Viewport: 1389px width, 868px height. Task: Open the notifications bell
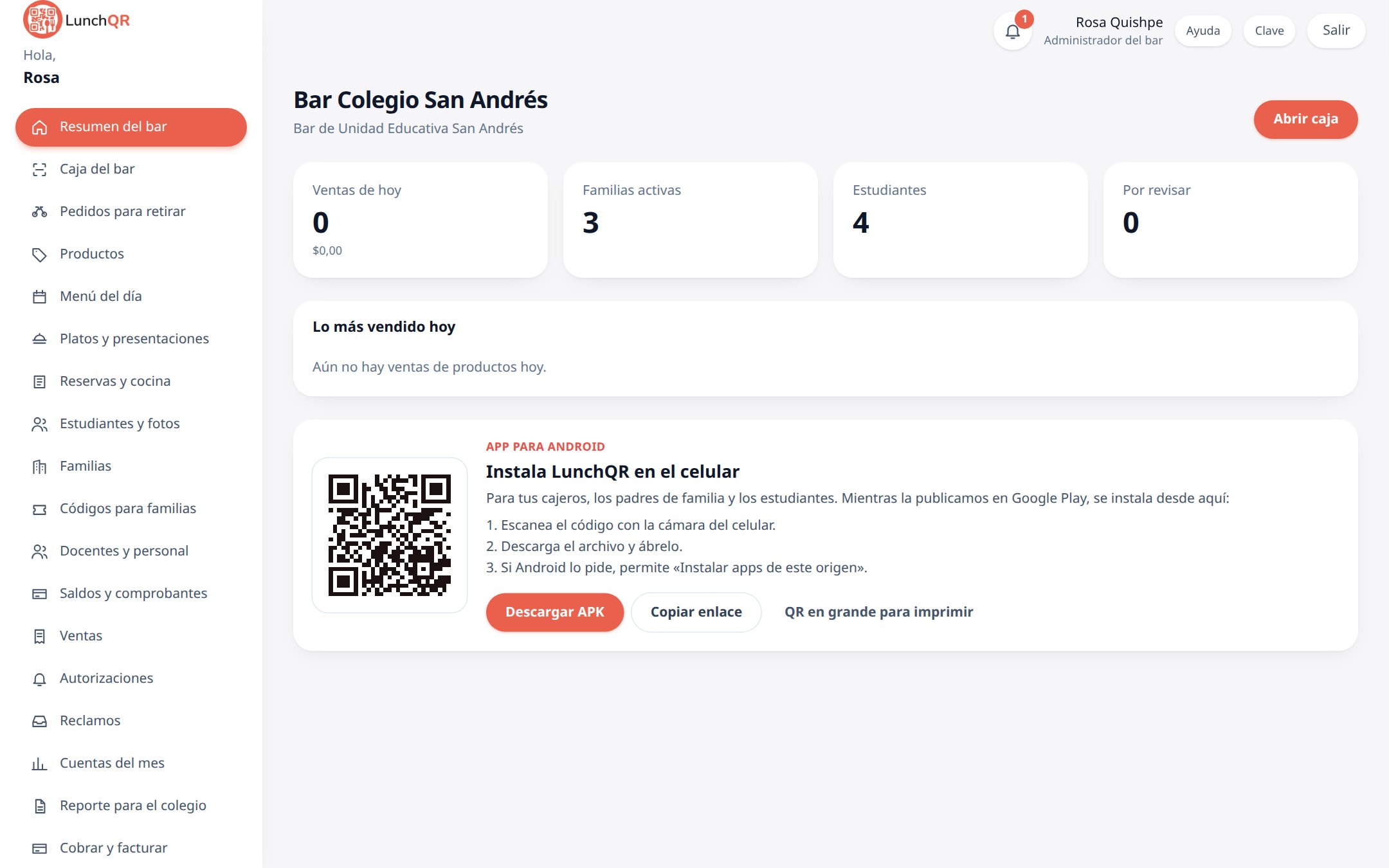[1013, 31]
